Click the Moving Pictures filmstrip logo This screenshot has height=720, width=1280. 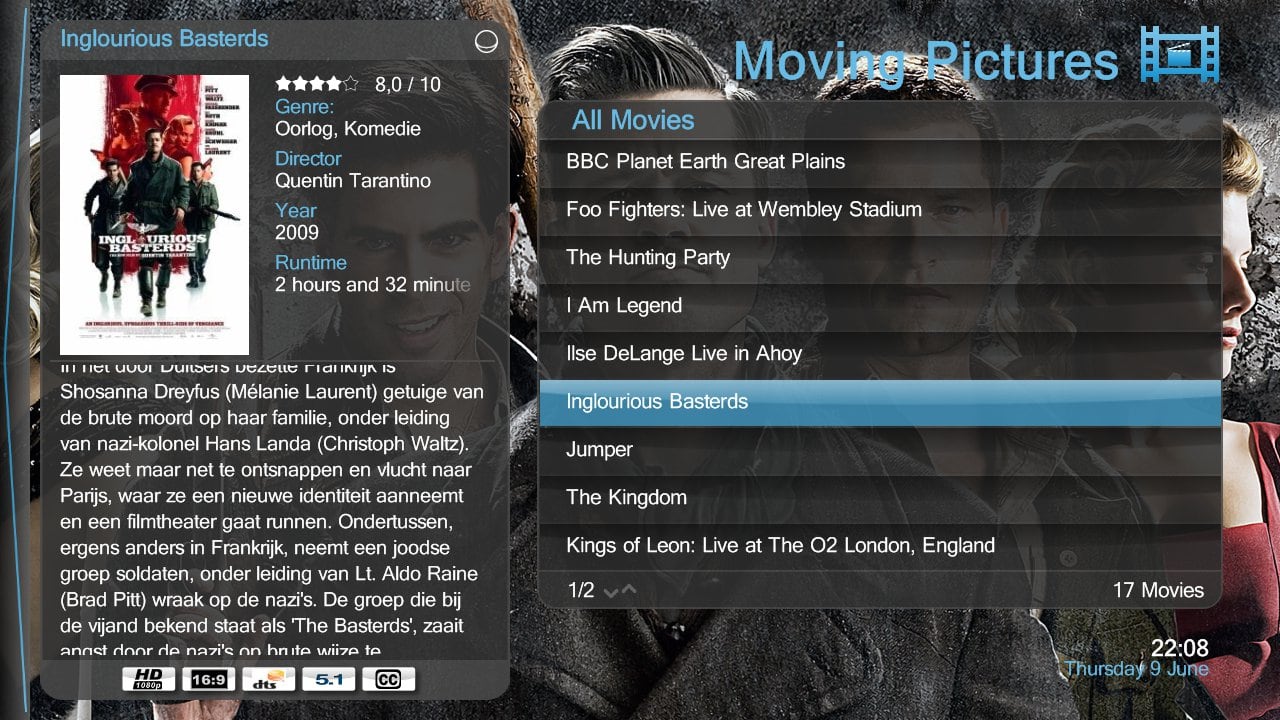[x=1180, y=54]
